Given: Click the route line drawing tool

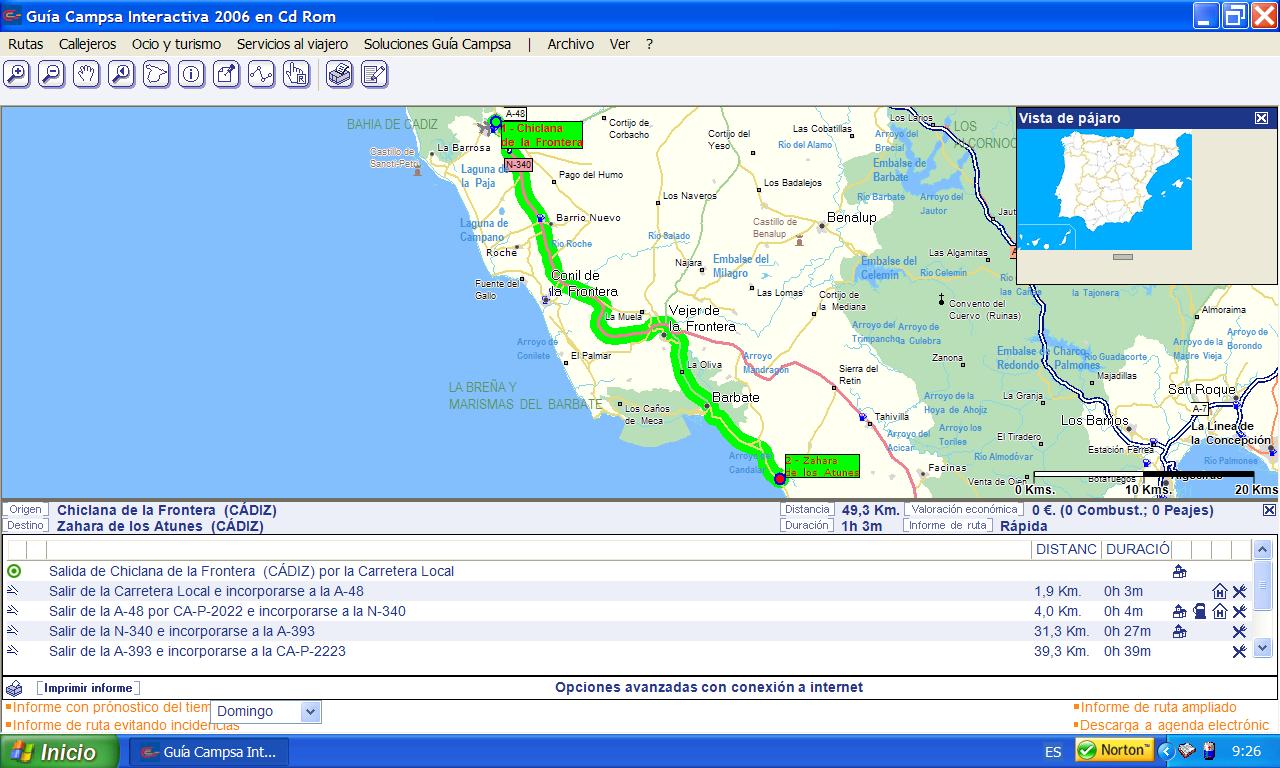Looking at the screenshot, I should click(261, 74).
